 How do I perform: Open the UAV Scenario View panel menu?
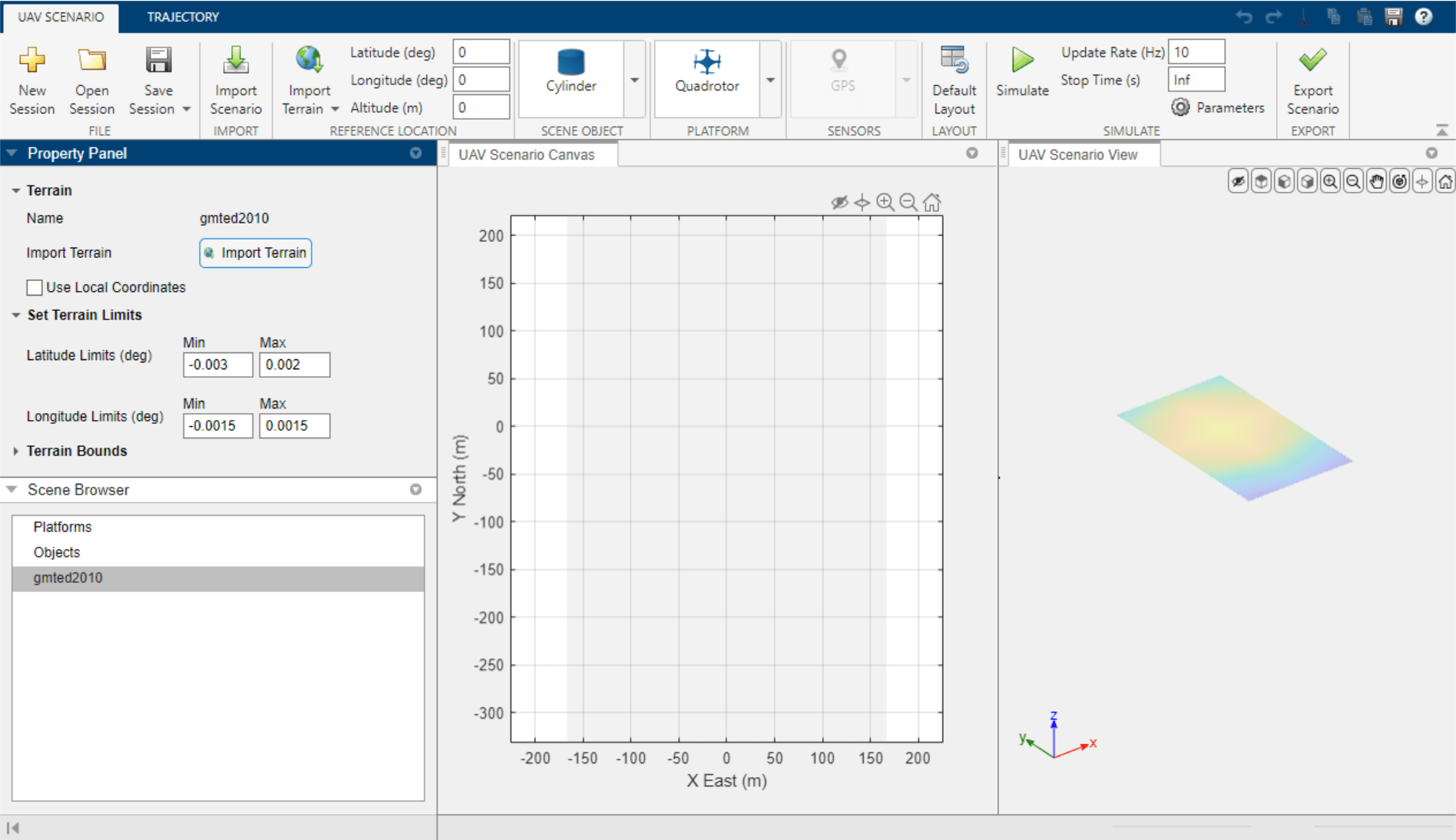click(x=1431, y=153)
